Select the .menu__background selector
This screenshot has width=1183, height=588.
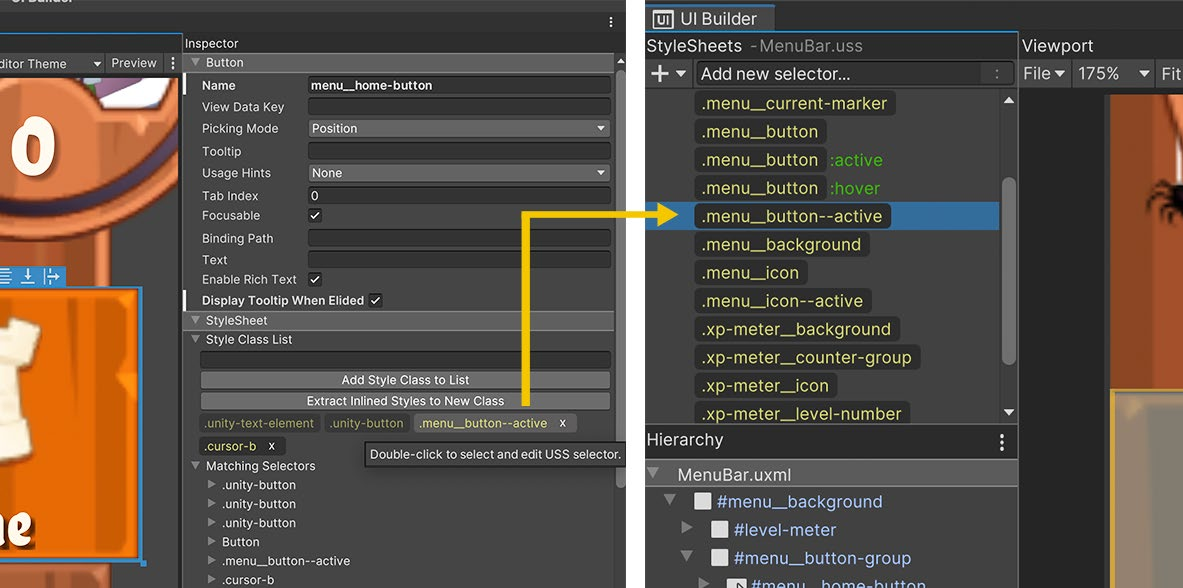[x=781, y=245]
